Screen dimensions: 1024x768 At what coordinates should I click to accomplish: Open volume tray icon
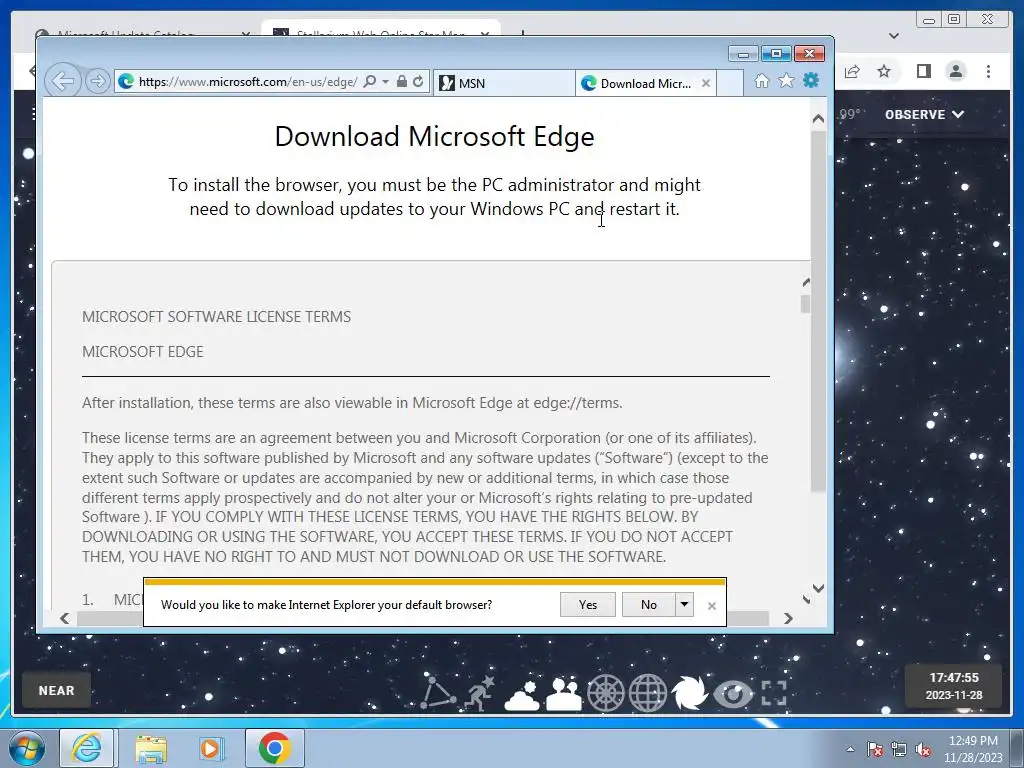click(923, 750)
